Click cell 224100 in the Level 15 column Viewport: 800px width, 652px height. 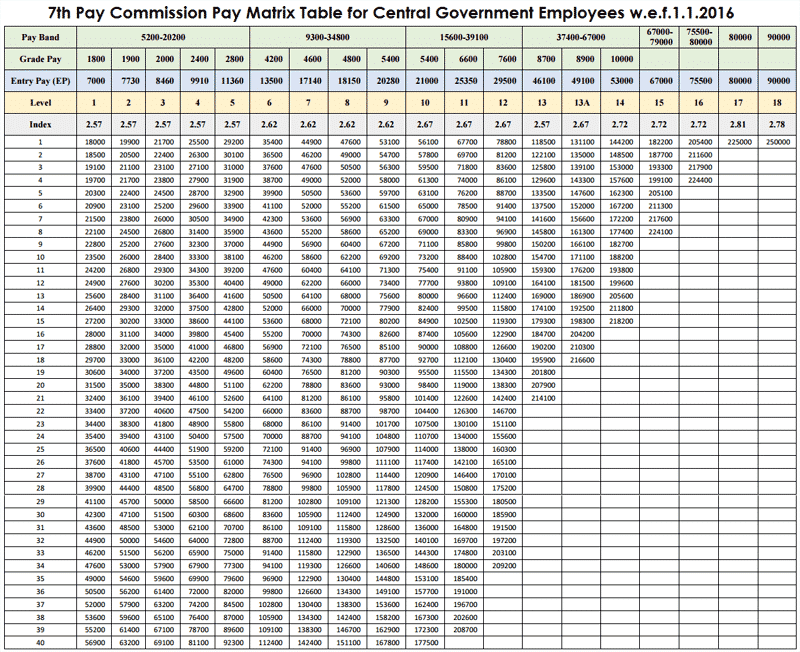click(660, 232)
